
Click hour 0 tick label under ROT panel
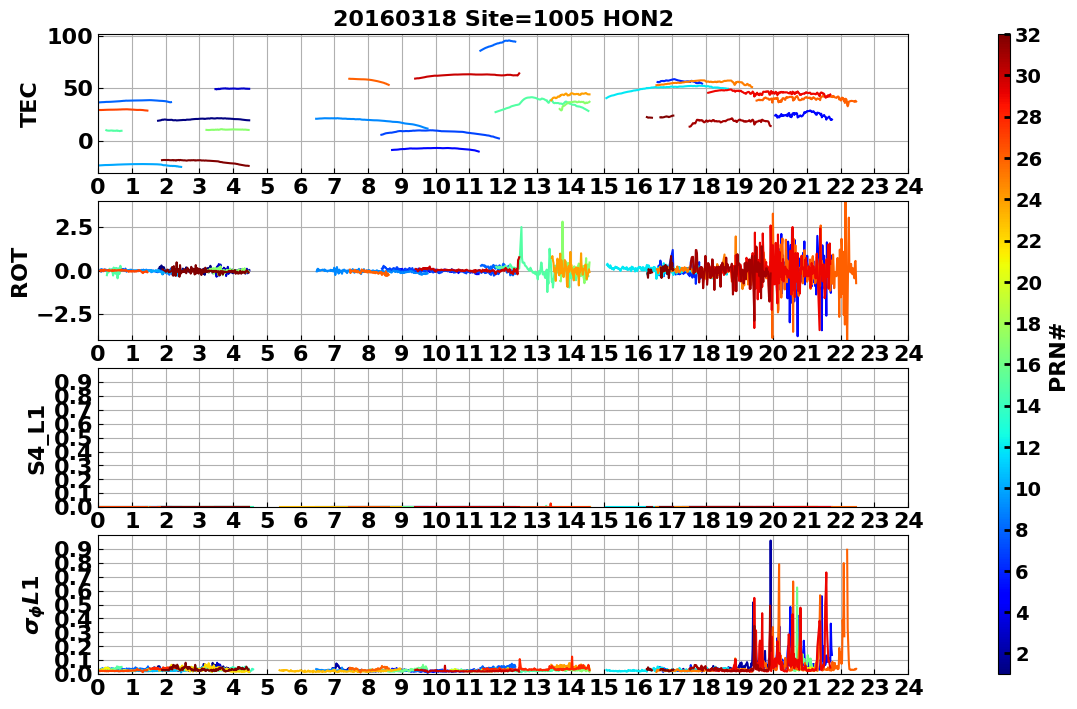98,354
